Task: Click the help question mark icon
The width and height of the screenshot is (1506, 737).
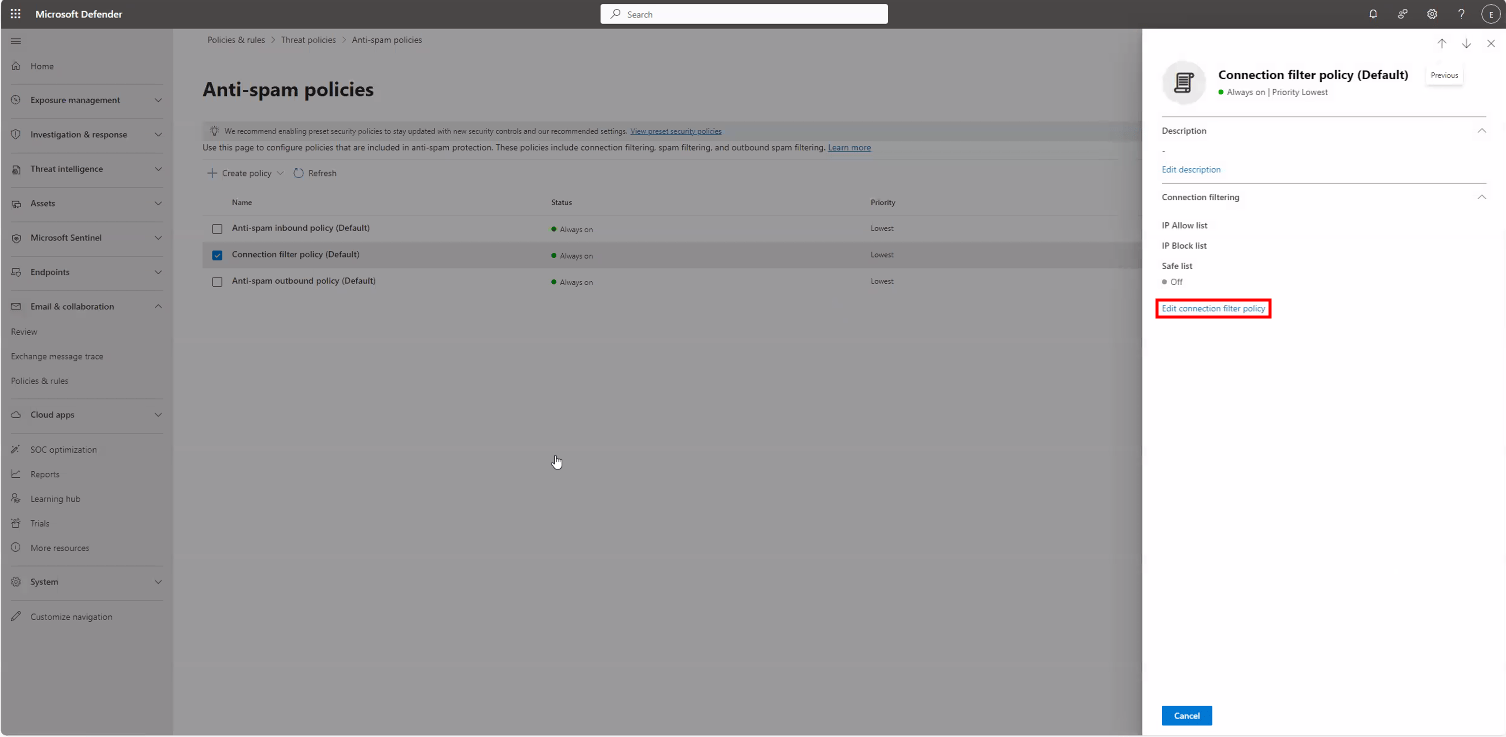Action: (1461, 14)
